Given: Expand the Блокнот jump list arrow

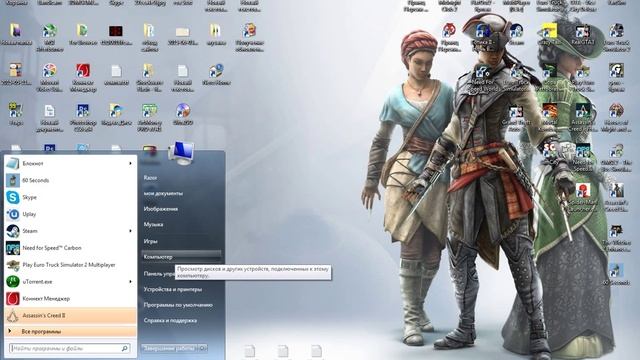Looking at the screenshot, I should 131,163.
